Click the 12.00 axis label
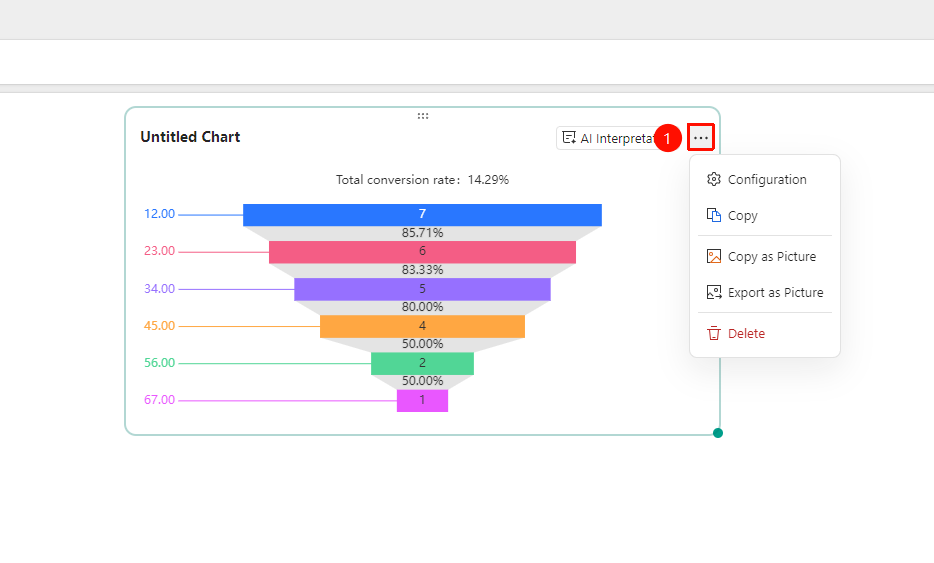 (159, 214)
